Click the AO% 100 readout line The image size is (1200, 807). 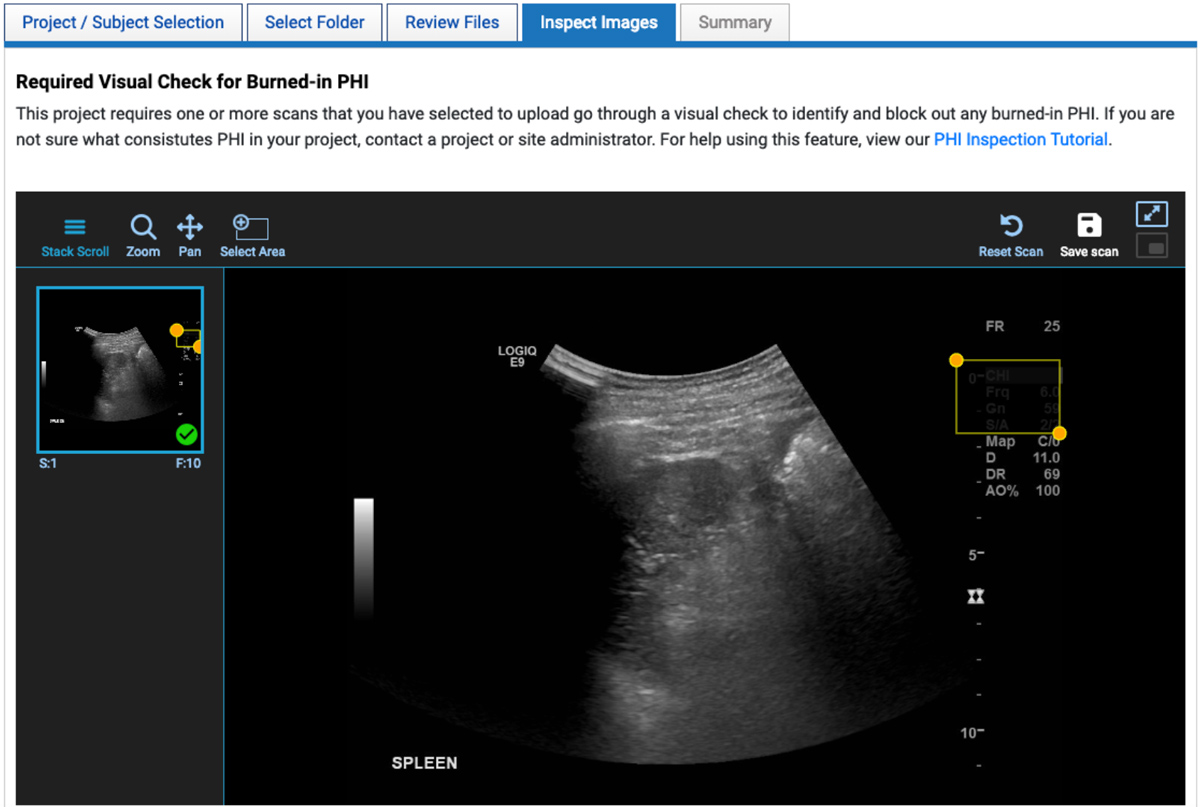1023,490
